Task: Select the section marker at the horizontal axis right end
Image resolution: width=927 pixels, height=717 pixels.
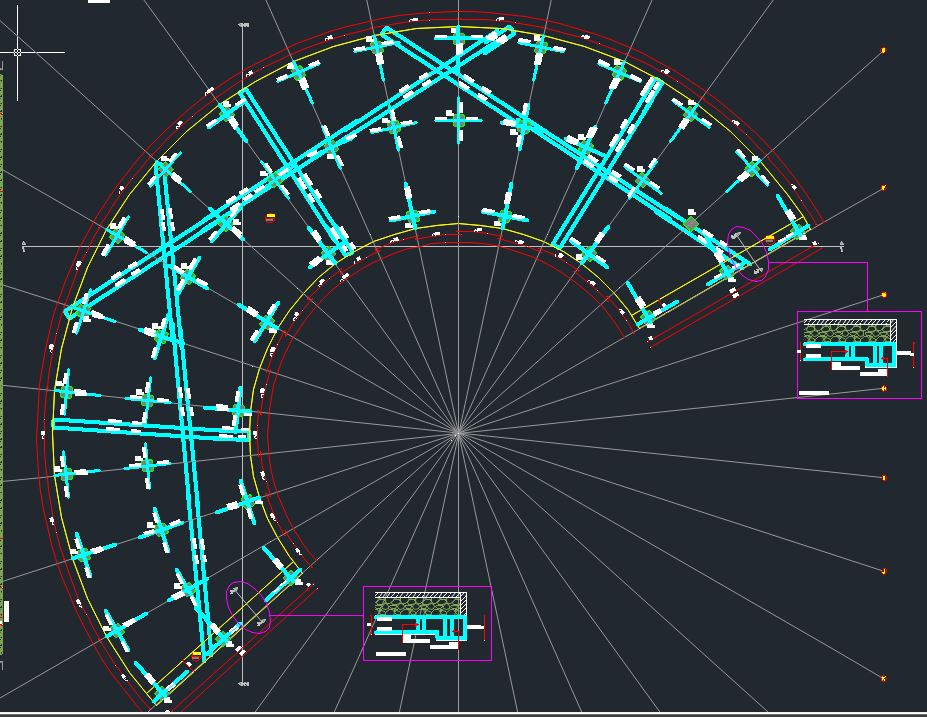Action: 841,245
